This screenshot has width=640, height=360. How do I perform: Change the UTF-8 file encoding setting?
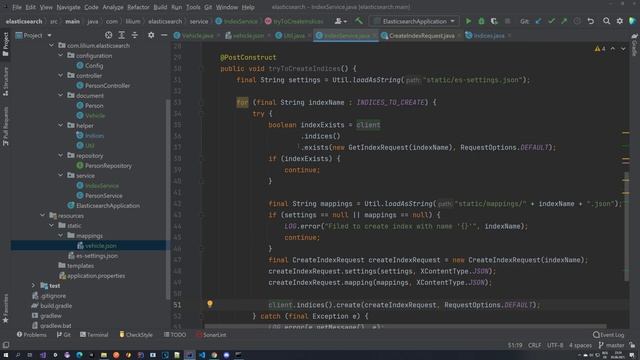pyautogui.click(x=555, y=345)
